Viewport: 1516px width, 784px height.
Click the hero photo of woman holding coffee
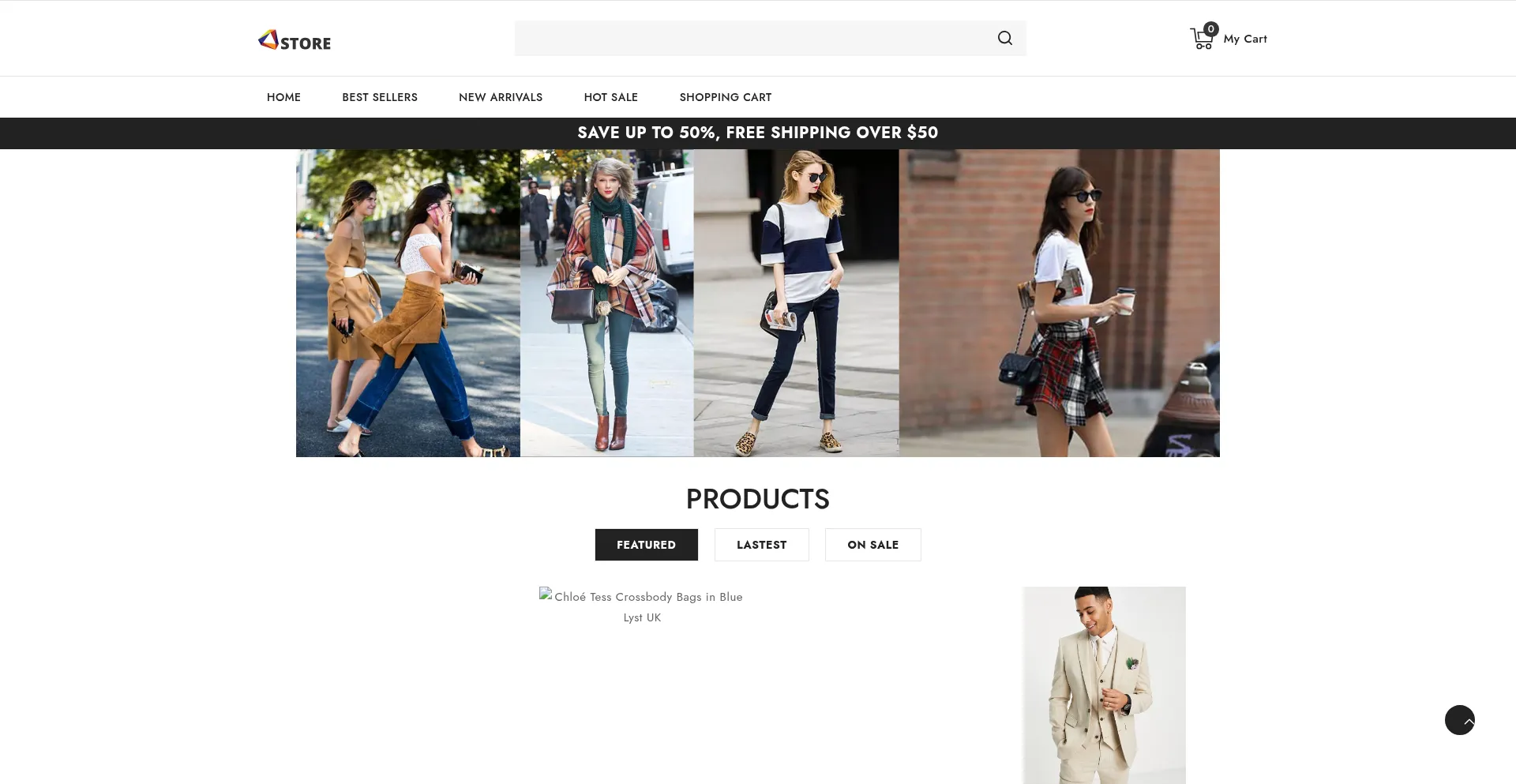tap(1059, 303)
